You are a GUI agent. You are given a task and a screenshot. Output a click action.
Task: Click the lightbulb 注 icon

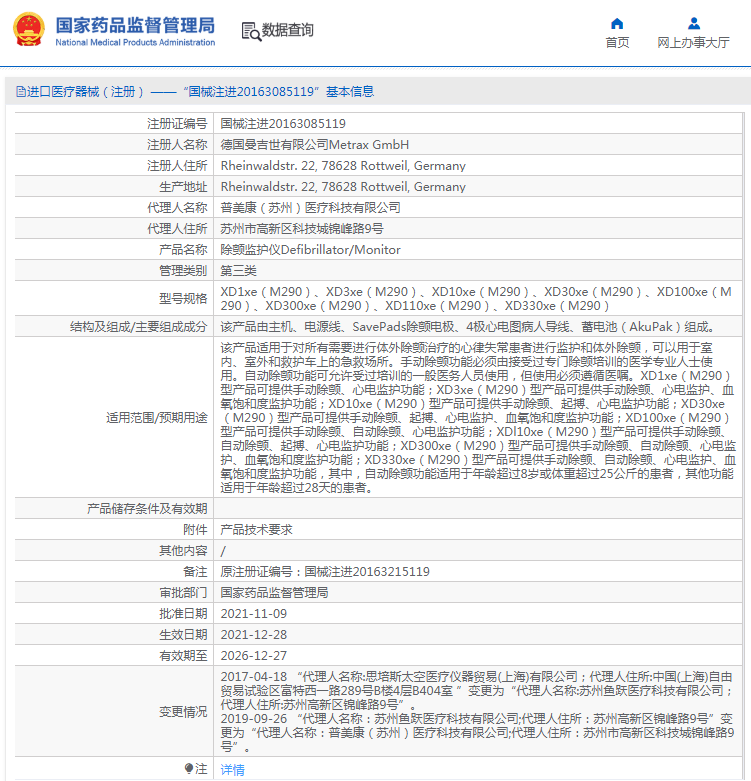[189, 768]
